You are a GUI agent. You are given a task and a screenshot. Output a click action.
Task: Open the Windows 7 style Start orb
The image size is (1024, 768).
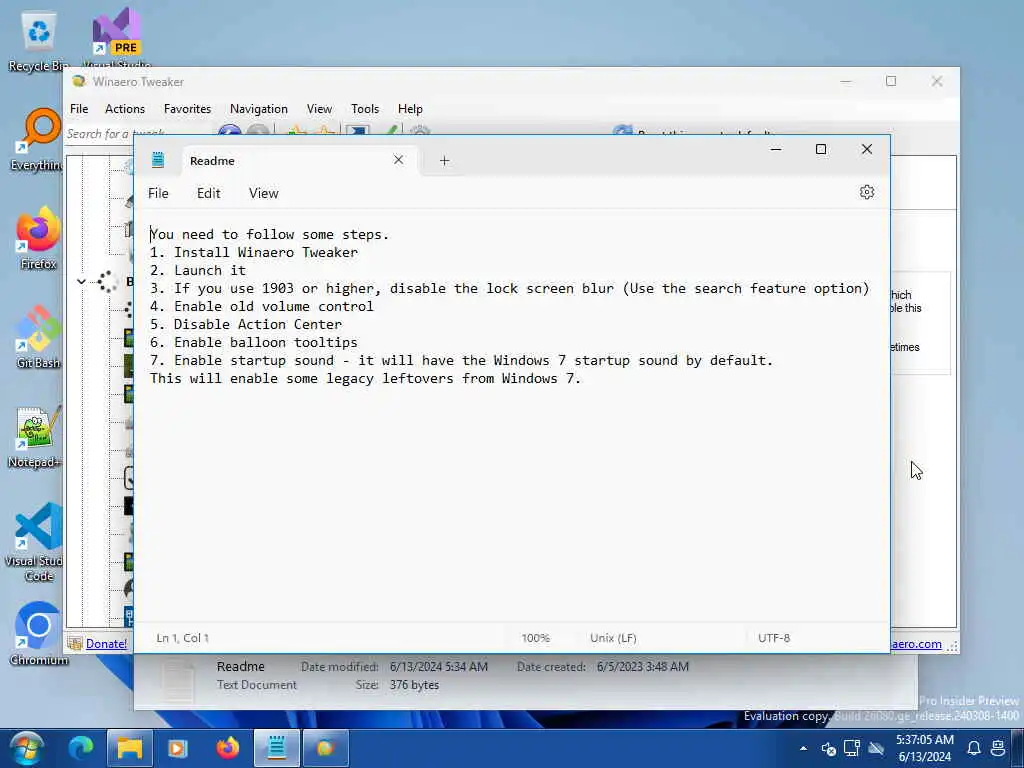[27, 748]
